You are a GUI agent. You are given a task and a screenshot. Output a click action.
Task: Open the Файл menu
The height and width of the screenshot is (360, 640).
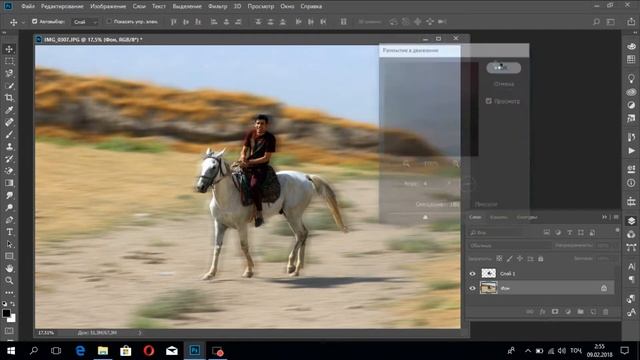coord(28,6)
